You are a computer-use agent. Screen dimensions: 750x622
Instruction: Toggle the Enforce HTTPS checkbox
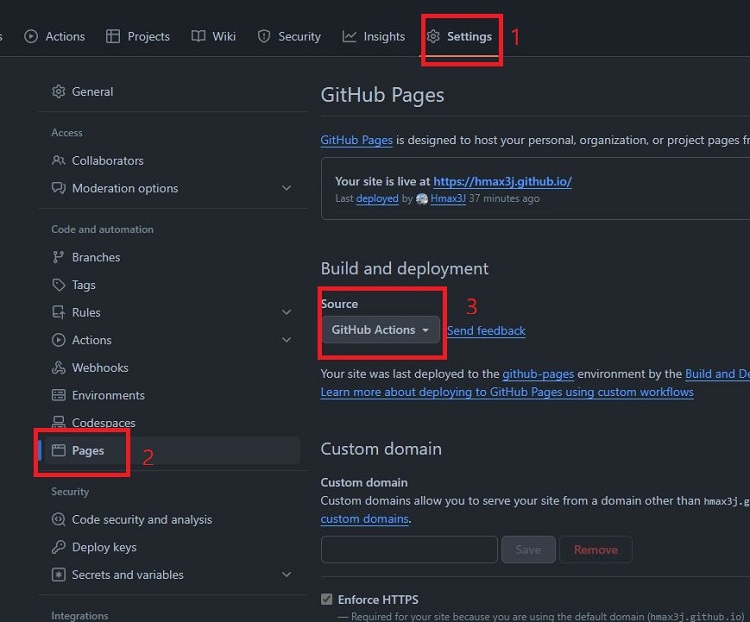pyautogui.click(x=327, y=599)
